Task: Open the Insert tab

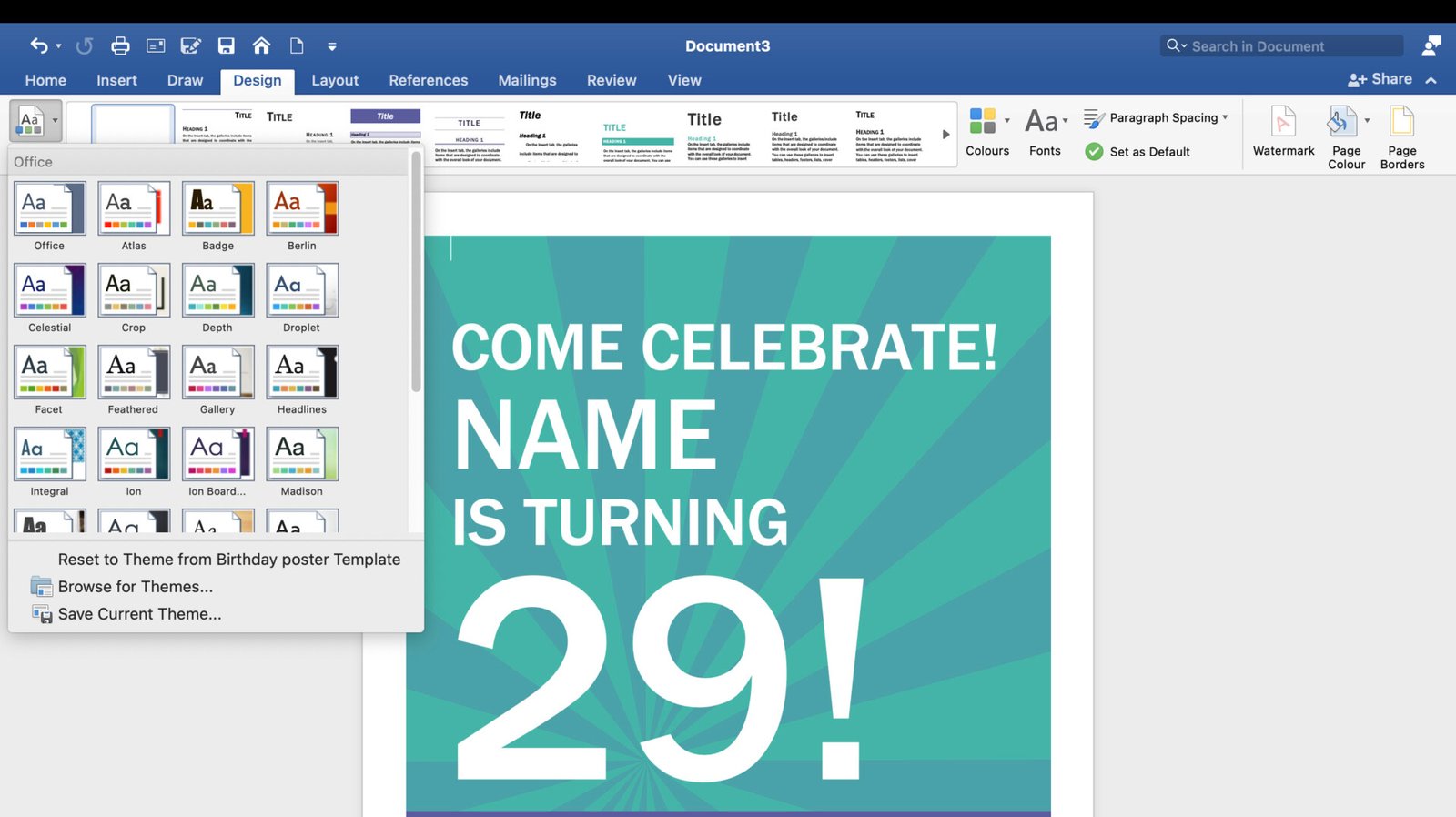Action: [116, 80]
